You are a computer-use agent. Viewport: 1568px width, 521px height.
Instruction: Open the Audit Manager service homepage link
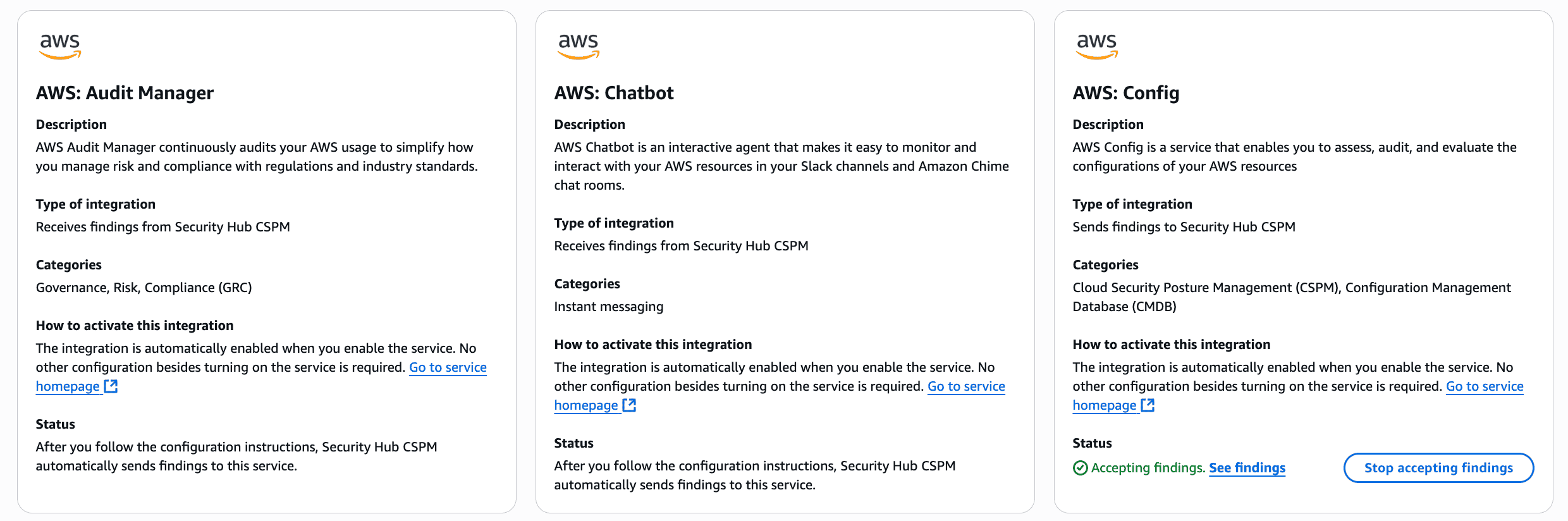coord(448,367)
